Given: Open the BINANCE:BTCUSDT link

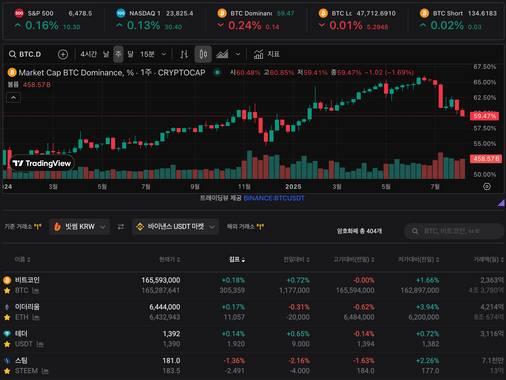Looking at the screenshot, I should (x=274, y=198).
